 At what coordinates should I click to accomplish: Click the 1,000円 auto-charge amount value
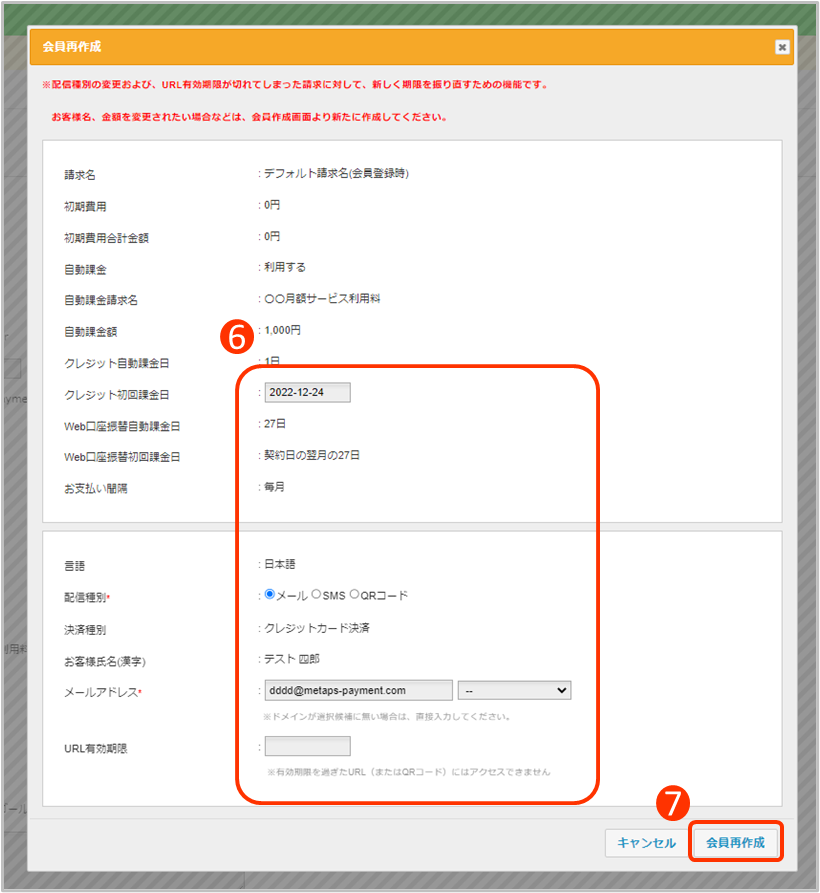pos(282,330)
